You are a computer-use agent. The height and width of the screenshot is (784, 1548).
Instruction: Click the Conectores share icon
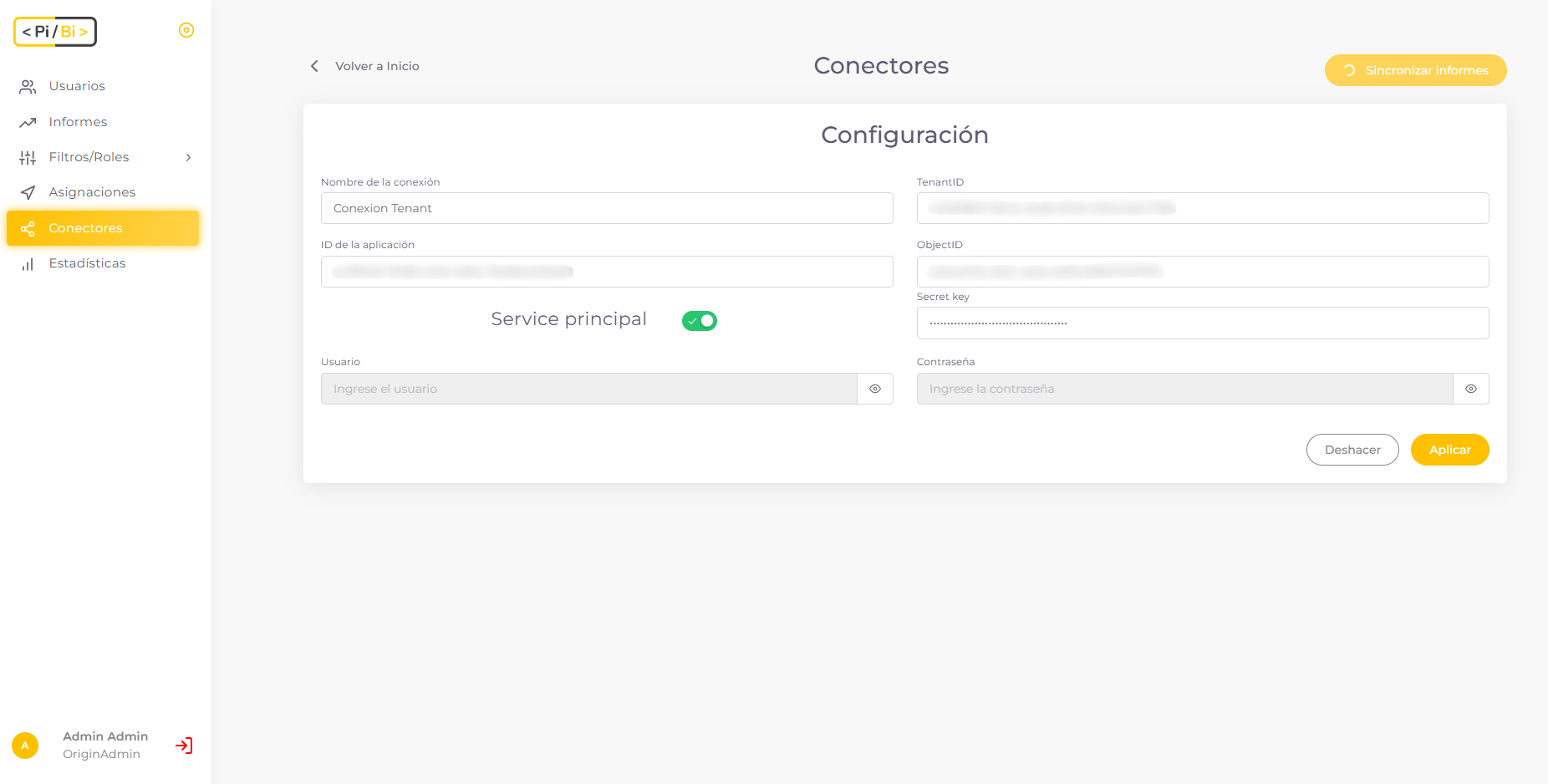click(x=28, y=228)
